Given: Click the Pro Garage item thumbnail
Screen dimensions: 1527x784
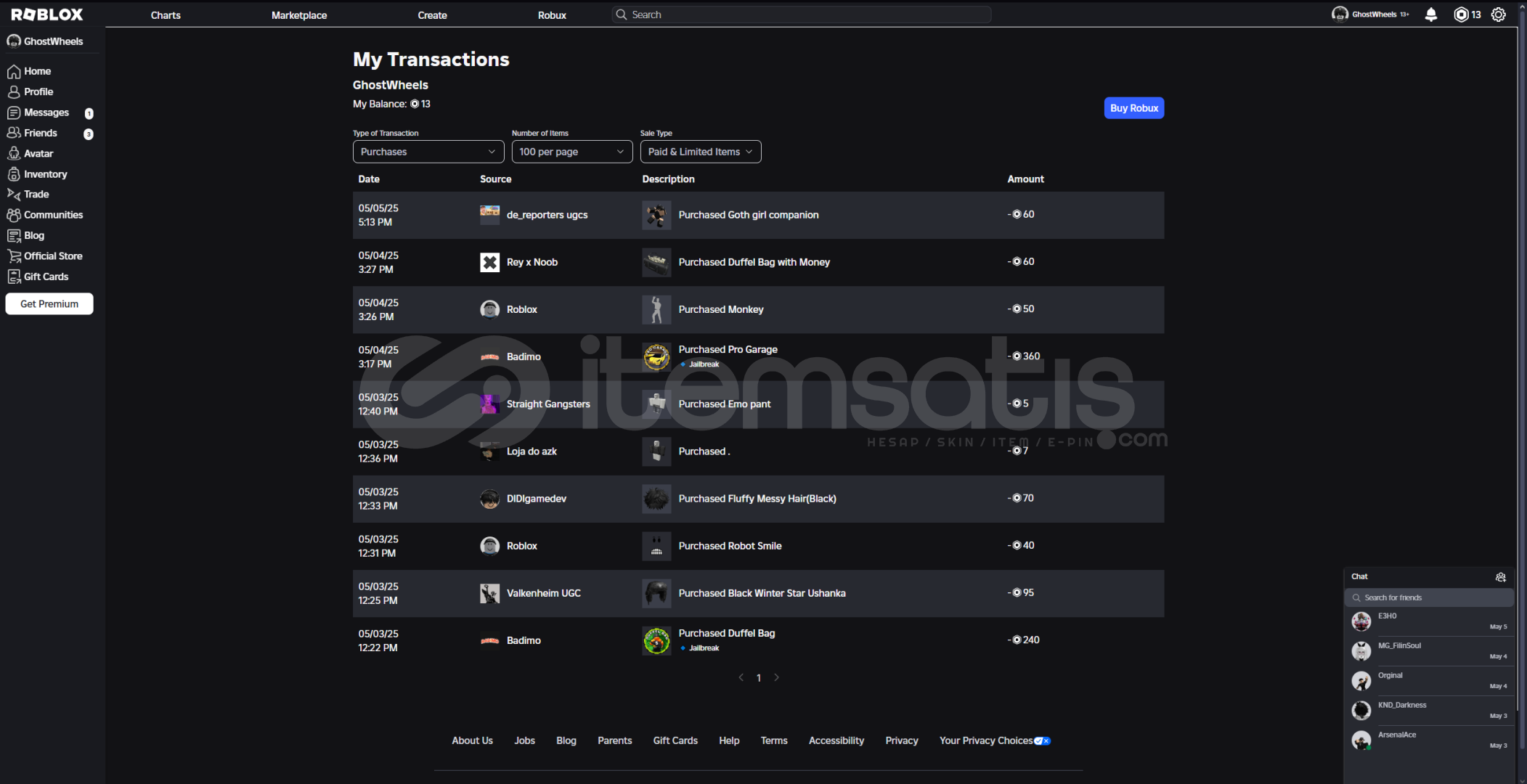Looking at the screenshot, I should pos(656,356).
